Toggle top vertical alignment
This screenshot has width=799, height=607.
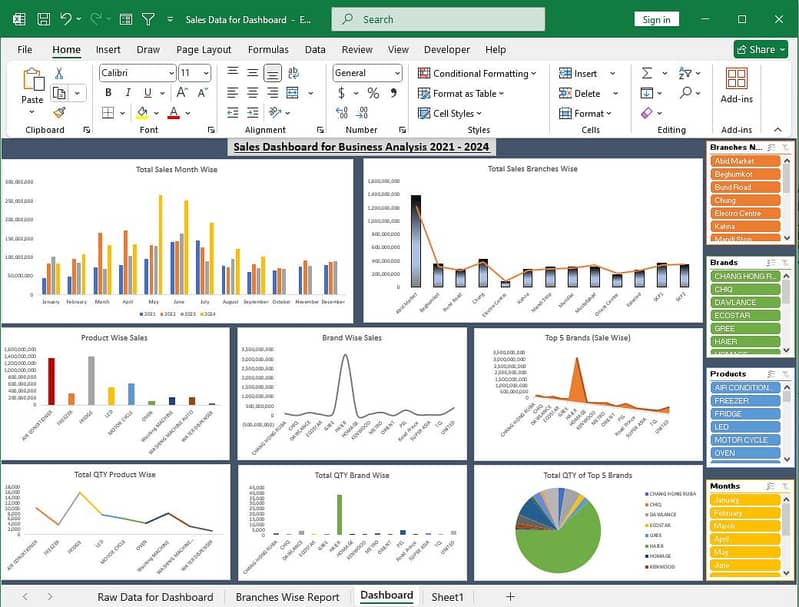233,73
